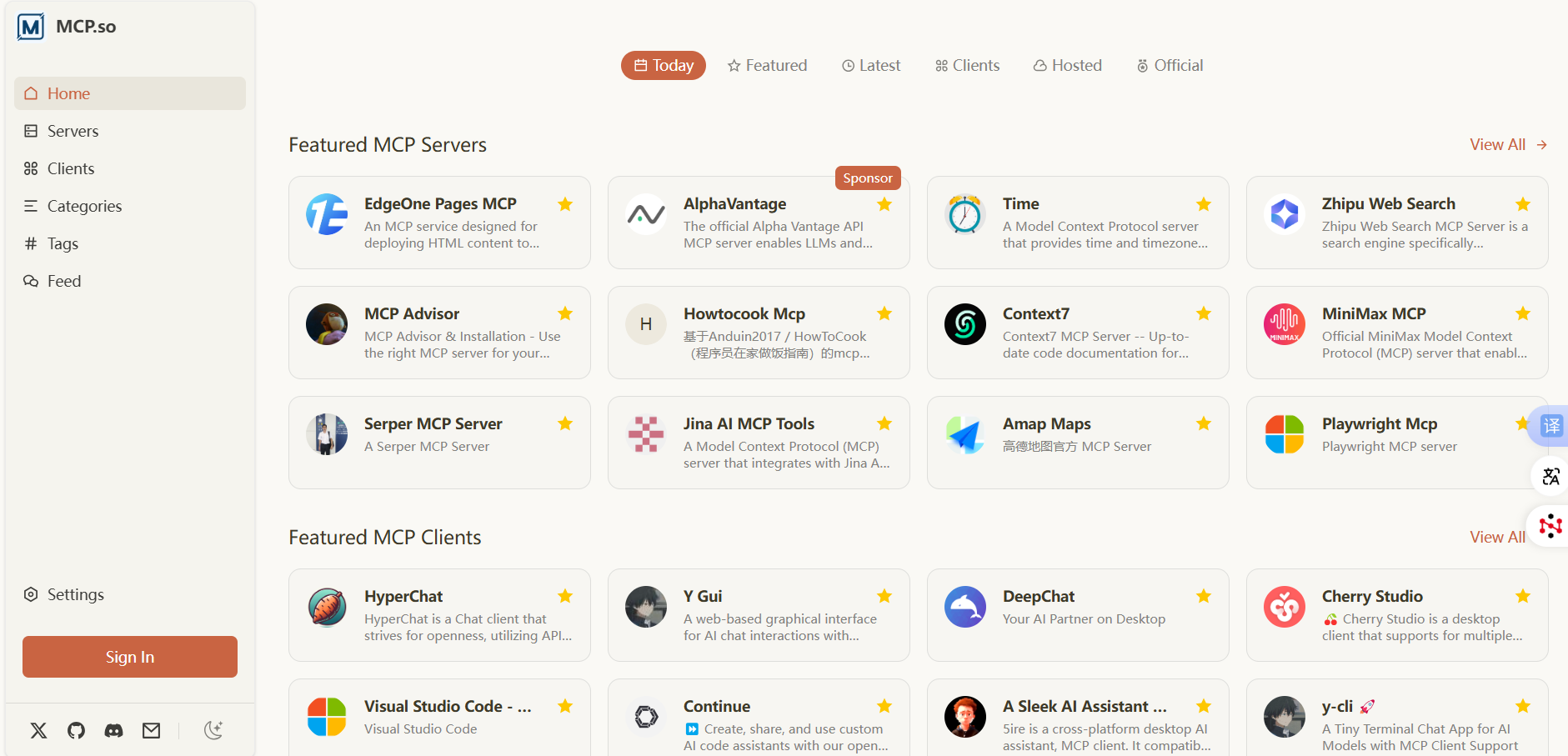Click the red network floating icon
The image size is (1568, 756).
click(x=1550, y=525)
